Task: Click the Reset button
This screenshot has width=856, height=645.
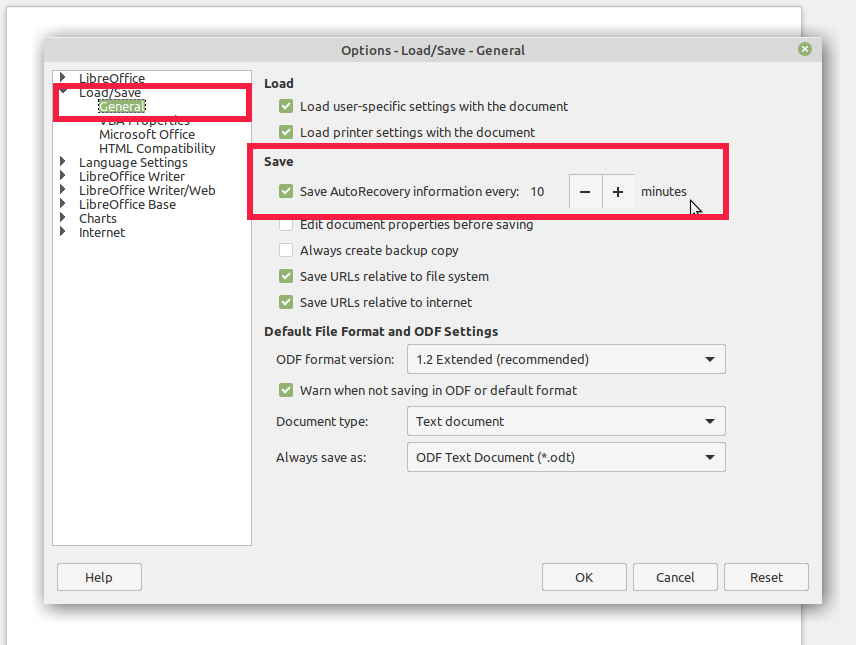Action: tap(766, 577)
